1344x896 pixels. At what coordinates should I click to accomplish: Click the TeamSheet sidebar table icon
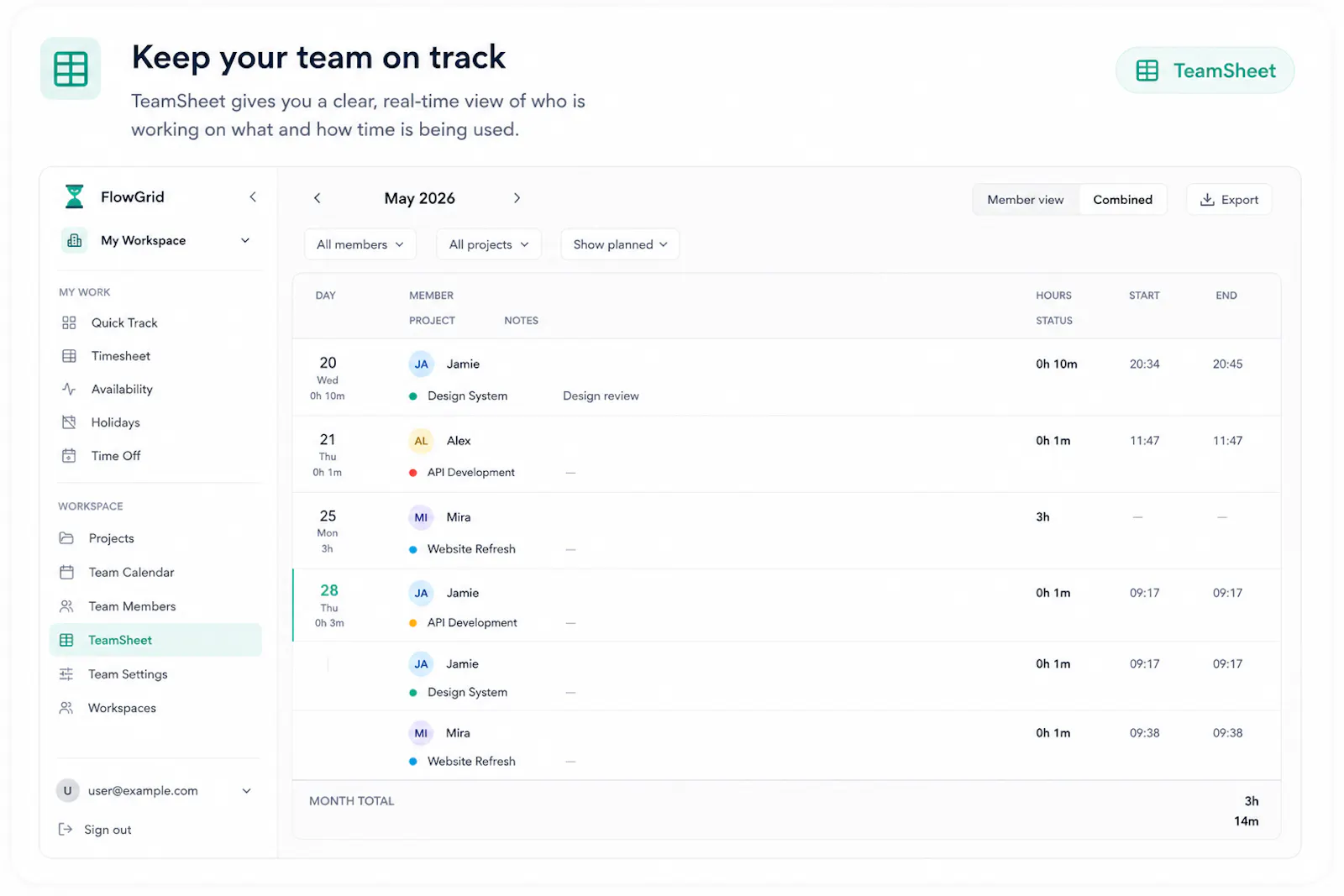pyautogui.click(x=66, y=640)
